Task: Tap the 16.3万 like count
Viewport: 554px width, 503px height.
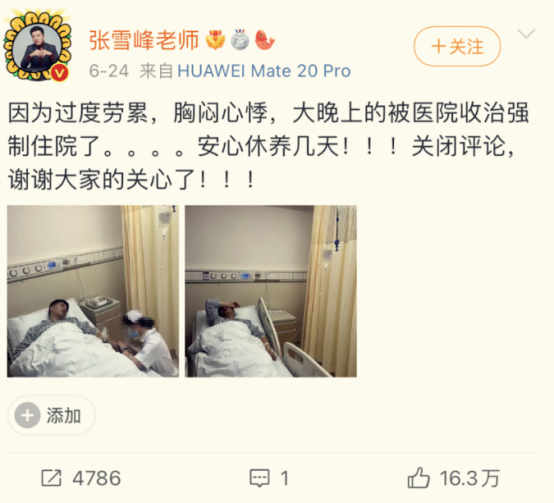Action: 470,478
